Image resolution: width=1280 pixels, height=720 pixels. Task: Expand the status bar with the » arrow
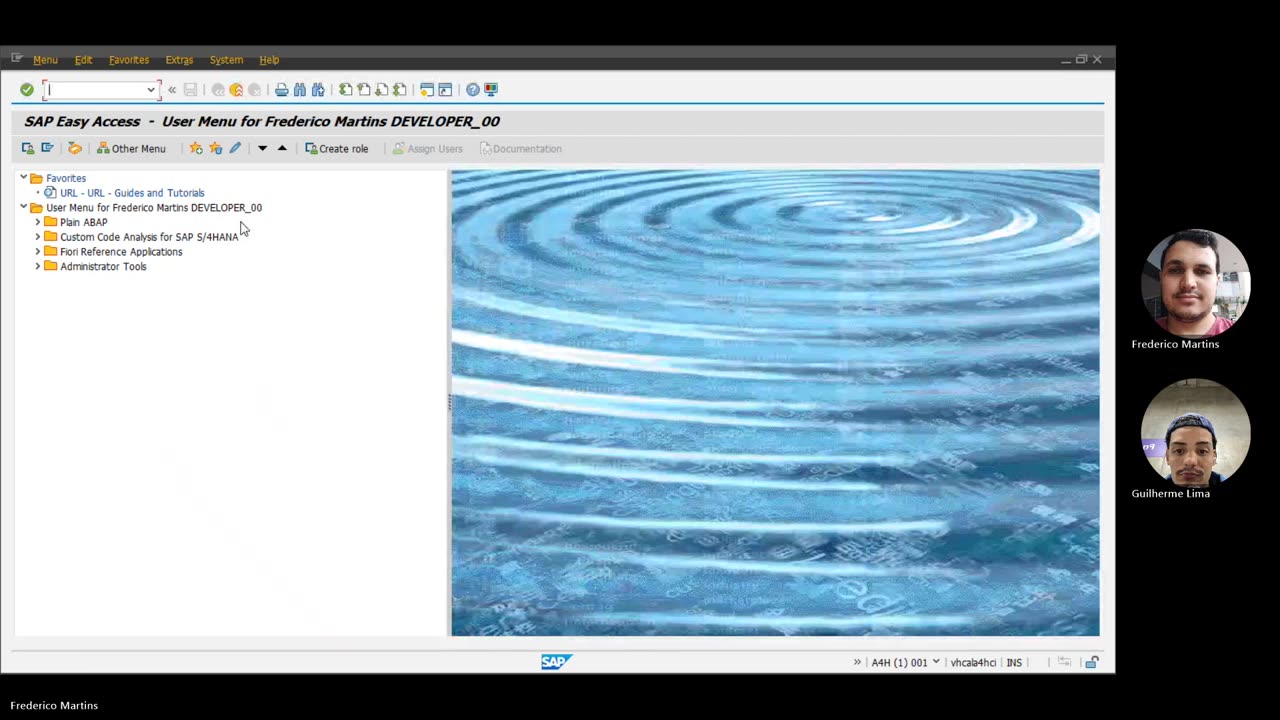click(857, 662)
